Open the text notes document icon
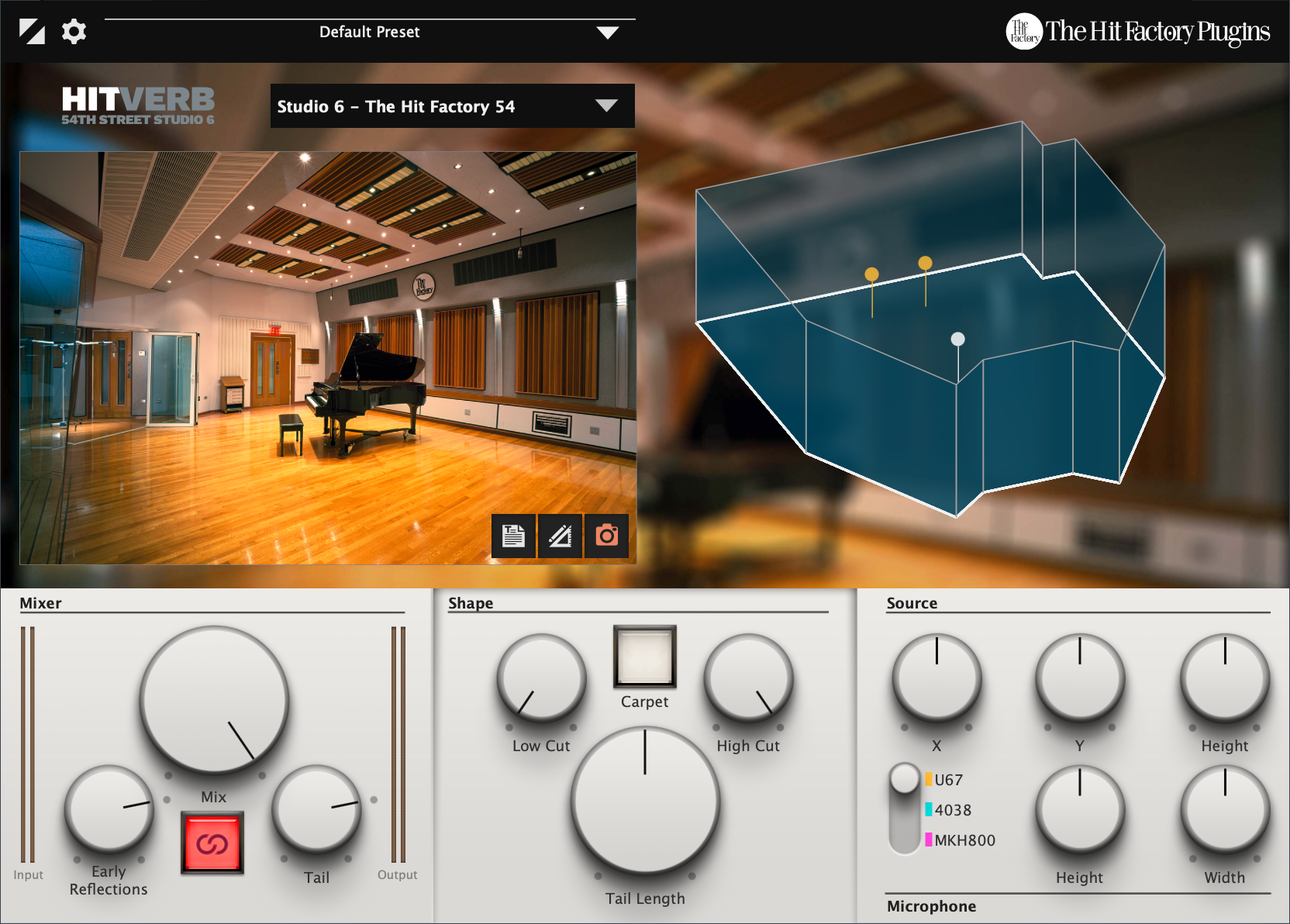The width and height of the screenshot is (1290, 924). (512, 535)
